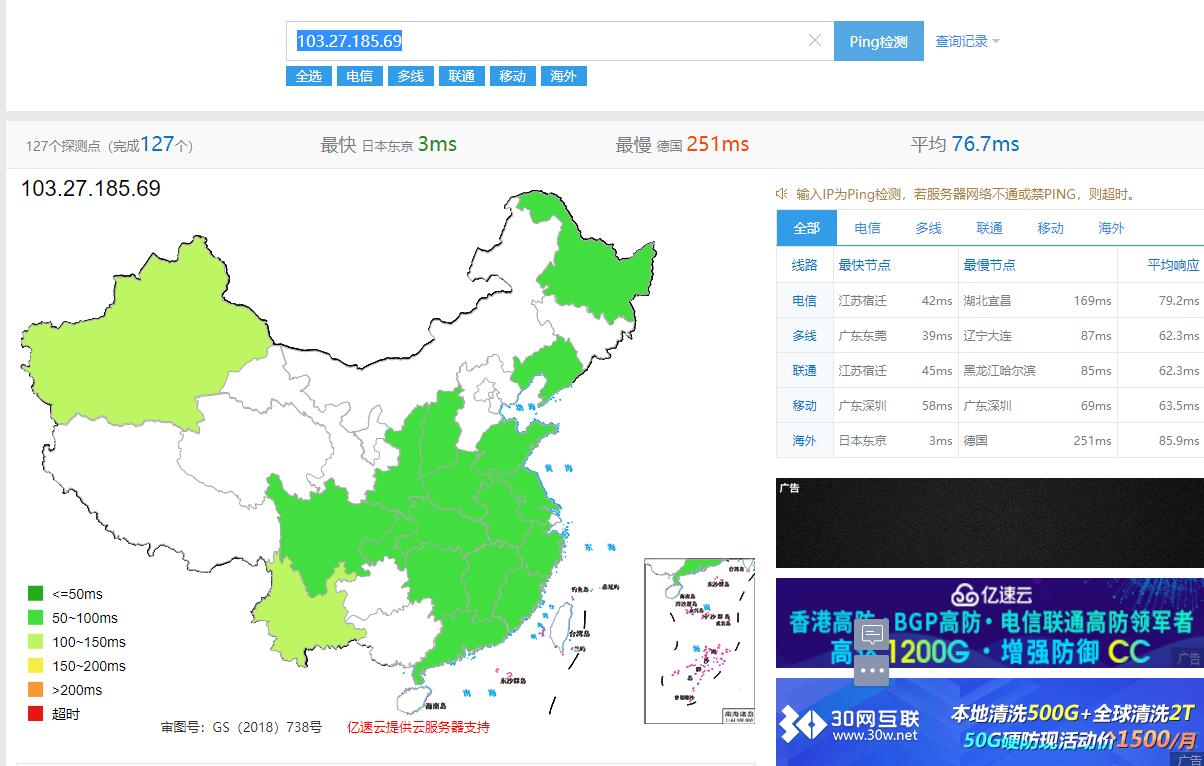The image size is (1204, 766).
Task: Click the 79.2ms average response cell
Action: point(1178,300)
